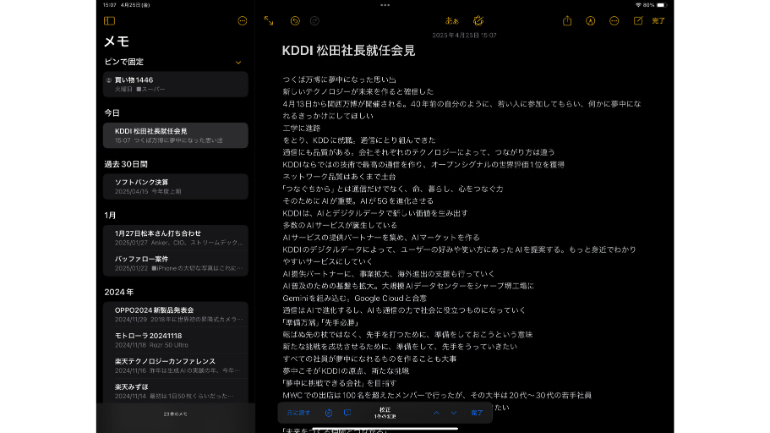Screen dimensions: 770x433
Task: Tap the redo arrow icon
Action: [x=315, y=21]
